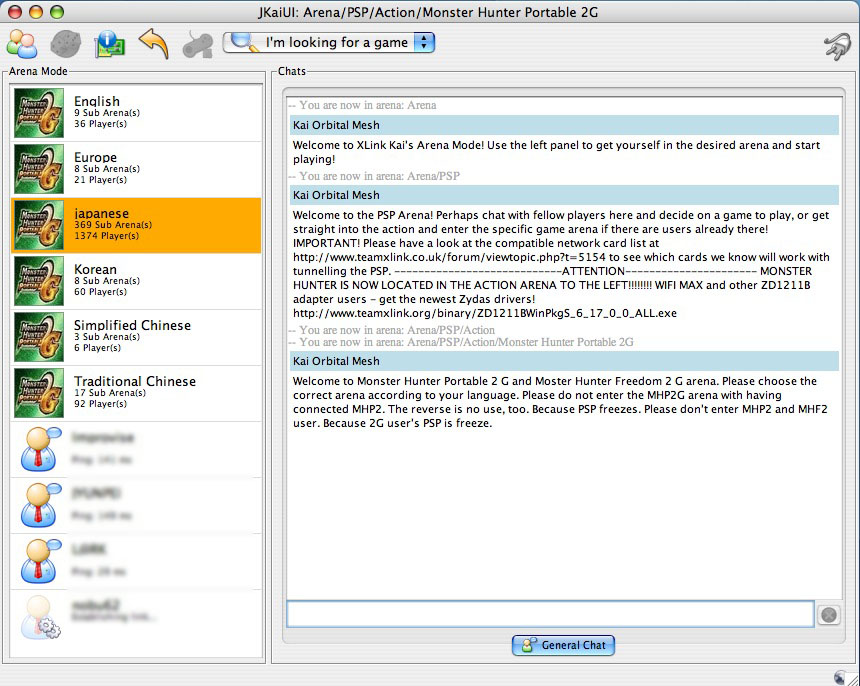Enter the English arena
This screenshot has height=686, width=860.
click(136, 113)
